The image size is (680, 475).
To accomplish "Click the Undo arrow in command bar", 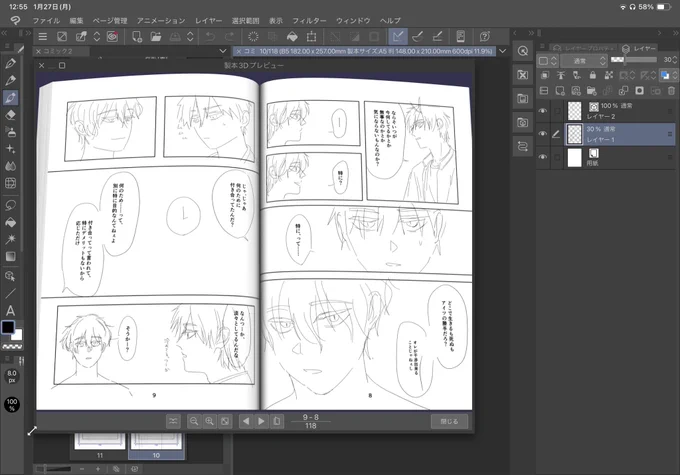I will coord(210,37).
